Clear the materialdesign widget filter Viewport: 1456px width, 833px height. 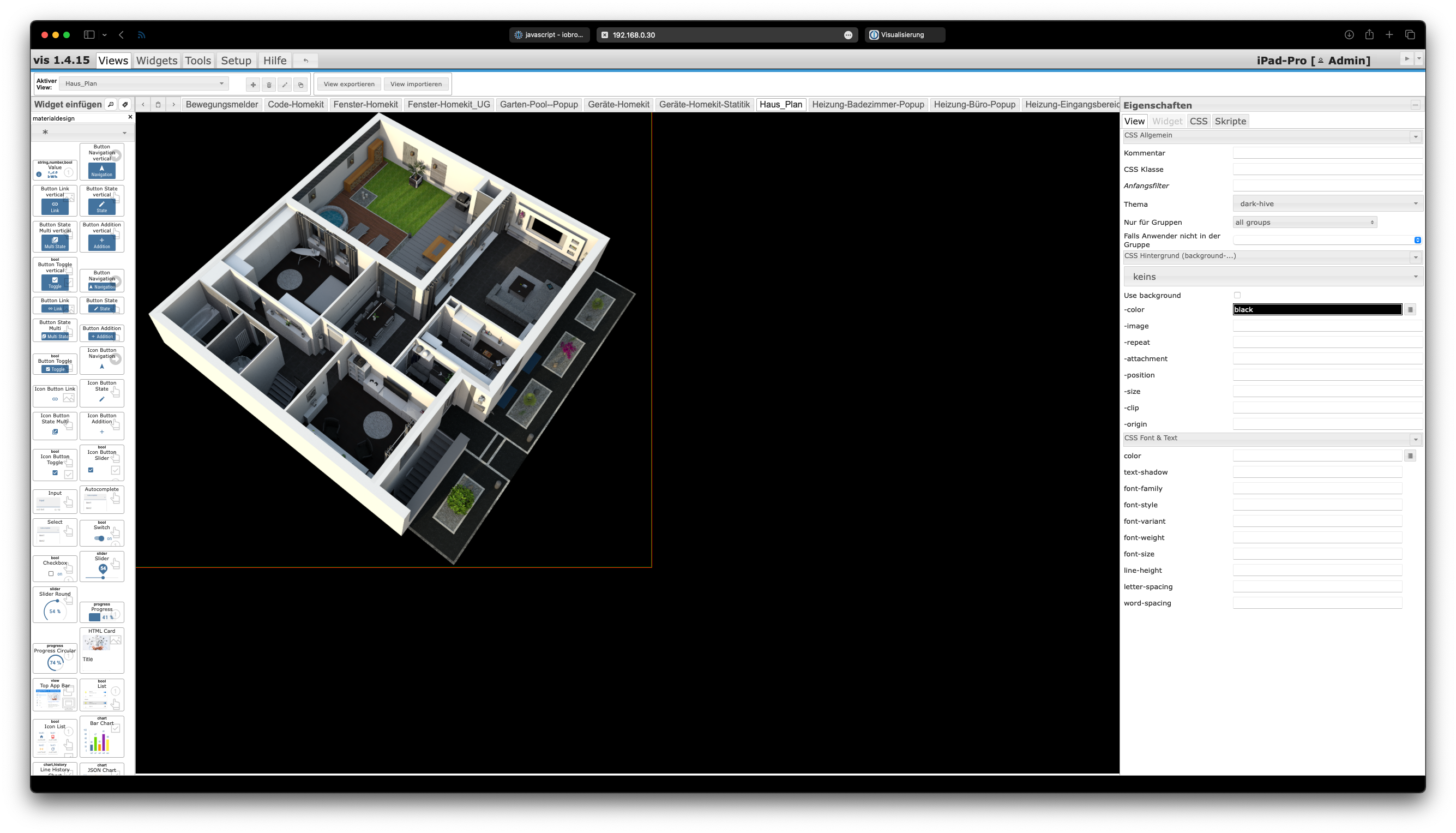click(130, 117)
